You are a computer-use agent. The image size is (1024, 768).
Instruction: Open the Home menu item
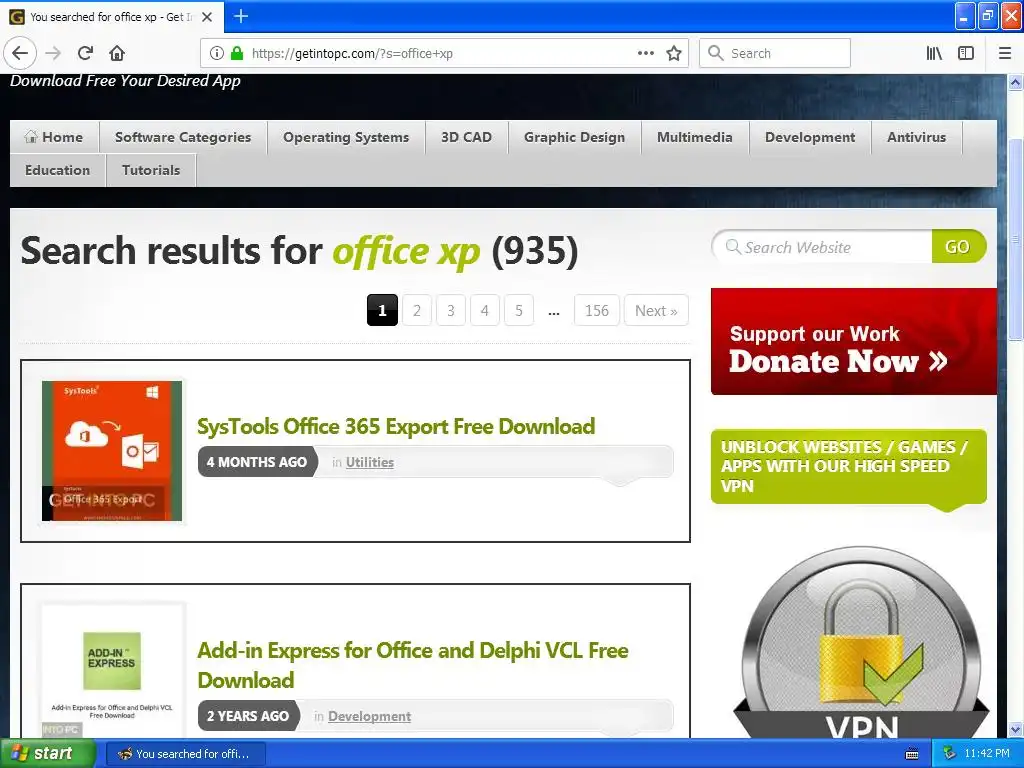(x=54, y=137)
